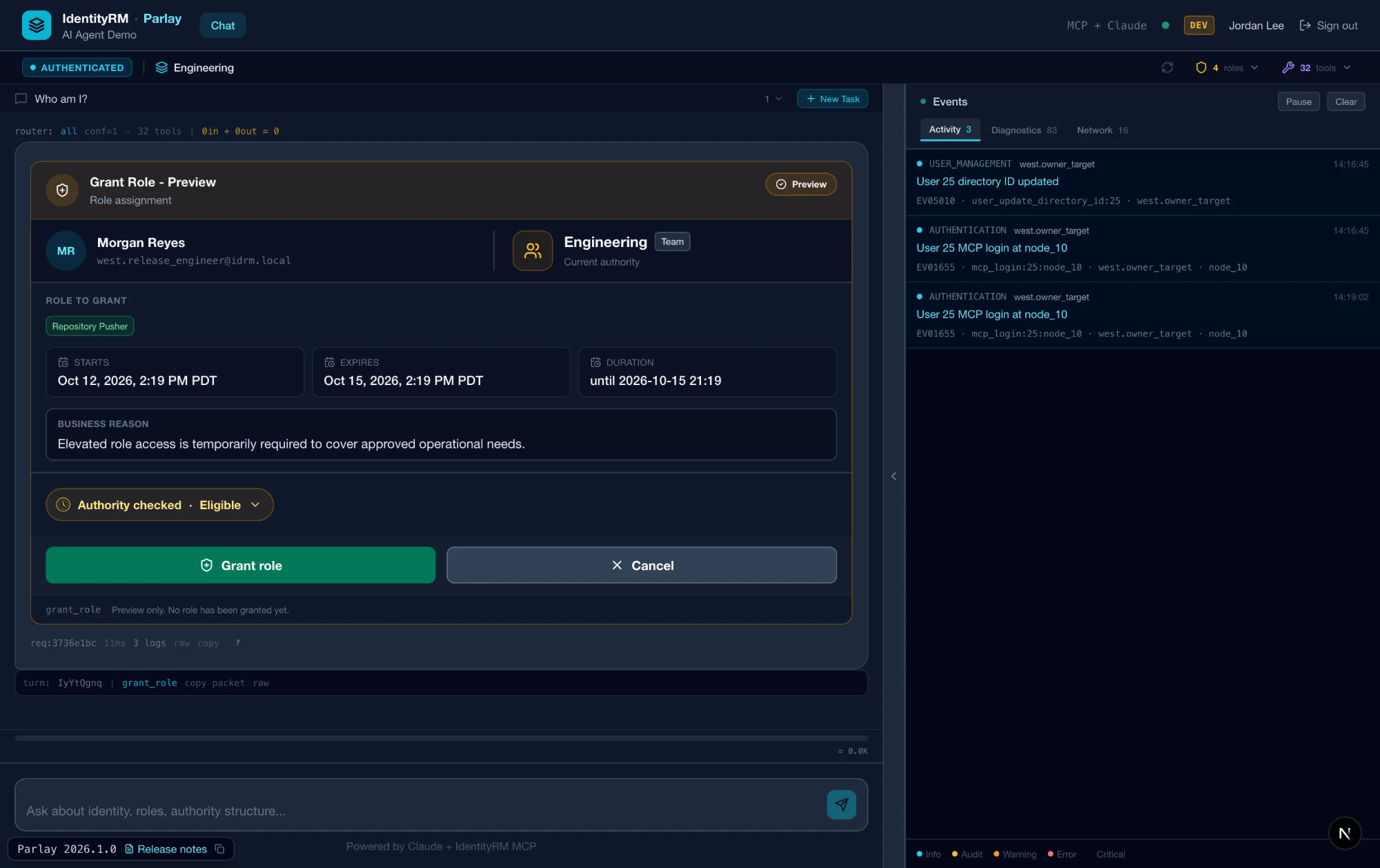Screen dimensions: 1380x868
Task: Click the Repository Pusher role chip
Action: 90,326
